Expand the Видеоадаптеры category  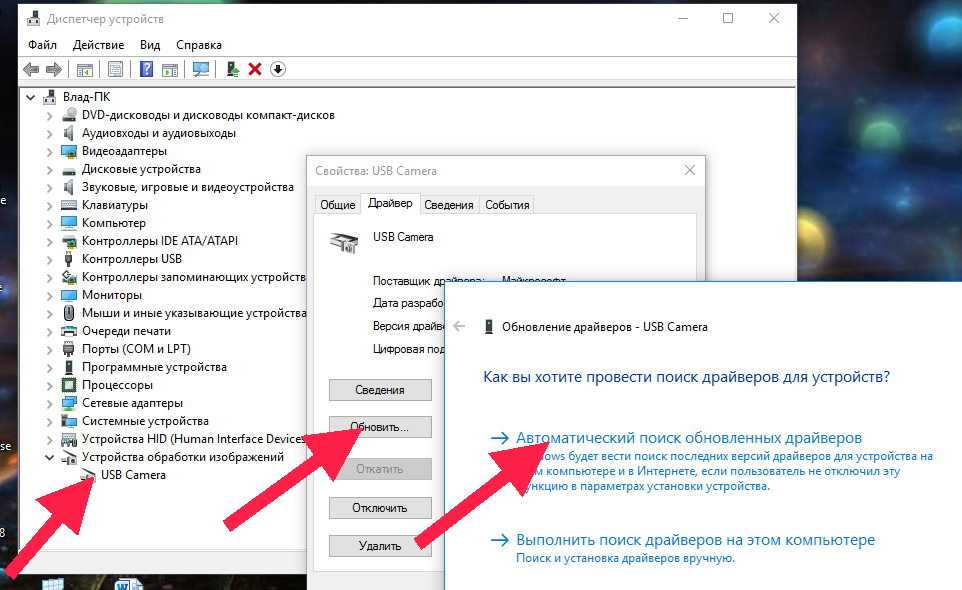click(x=49, y=151)
